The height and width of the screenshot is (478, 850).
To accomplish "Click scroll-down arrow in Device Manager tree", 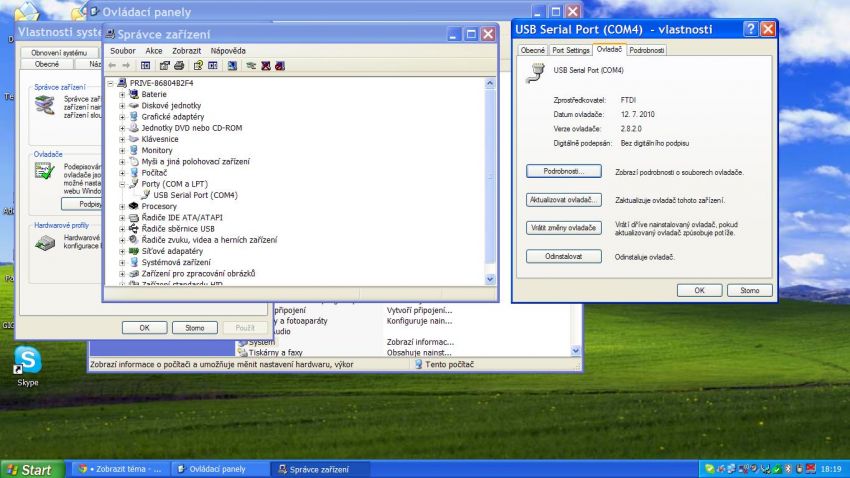I will tap(490, 279).
